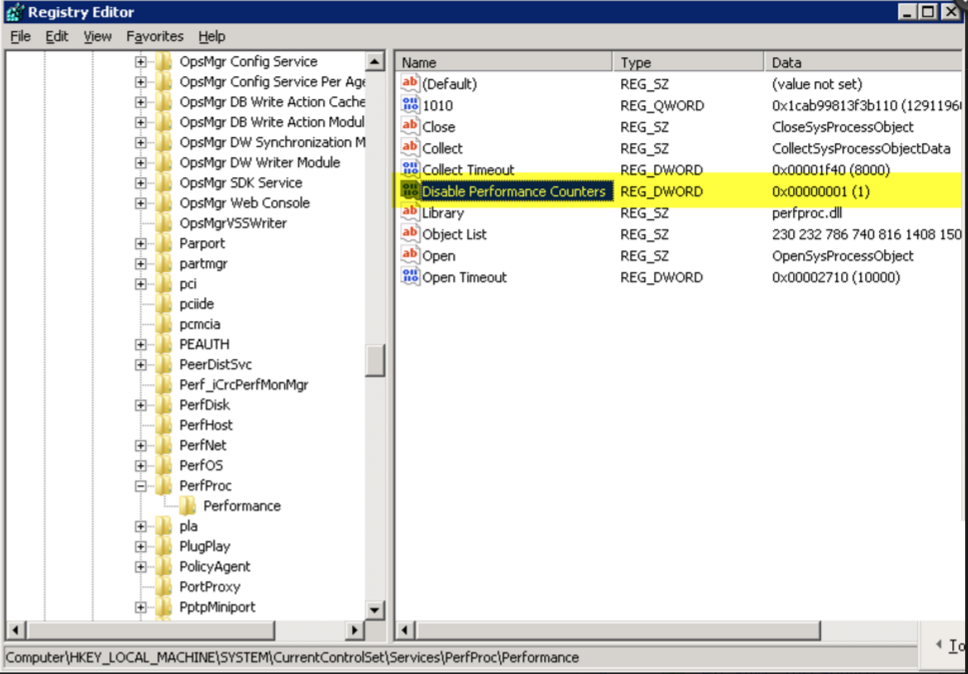
Task: Click the PerfHost folder icon
Action: (x=164, y=425)
